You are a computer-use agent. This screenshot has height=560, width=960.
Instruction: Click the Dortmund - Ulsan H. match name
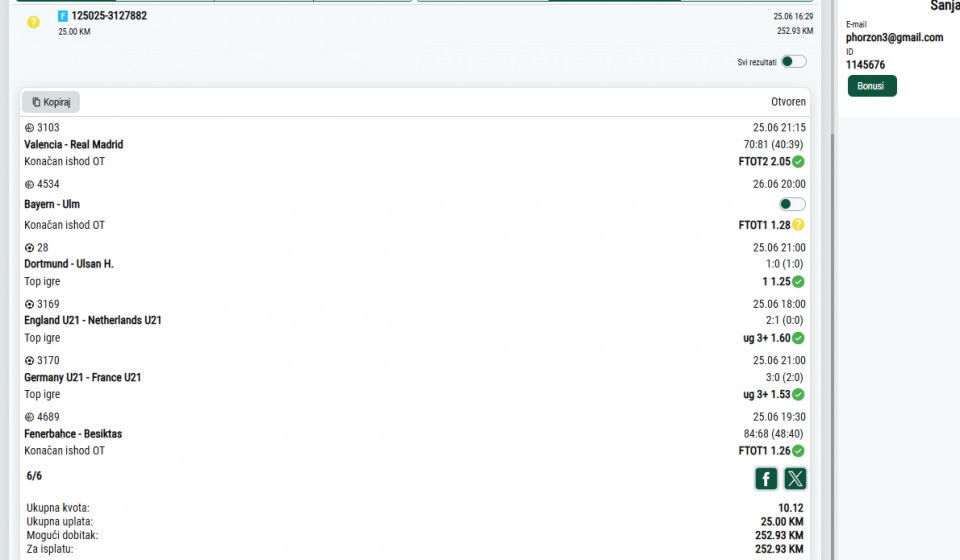pos(69,264)
